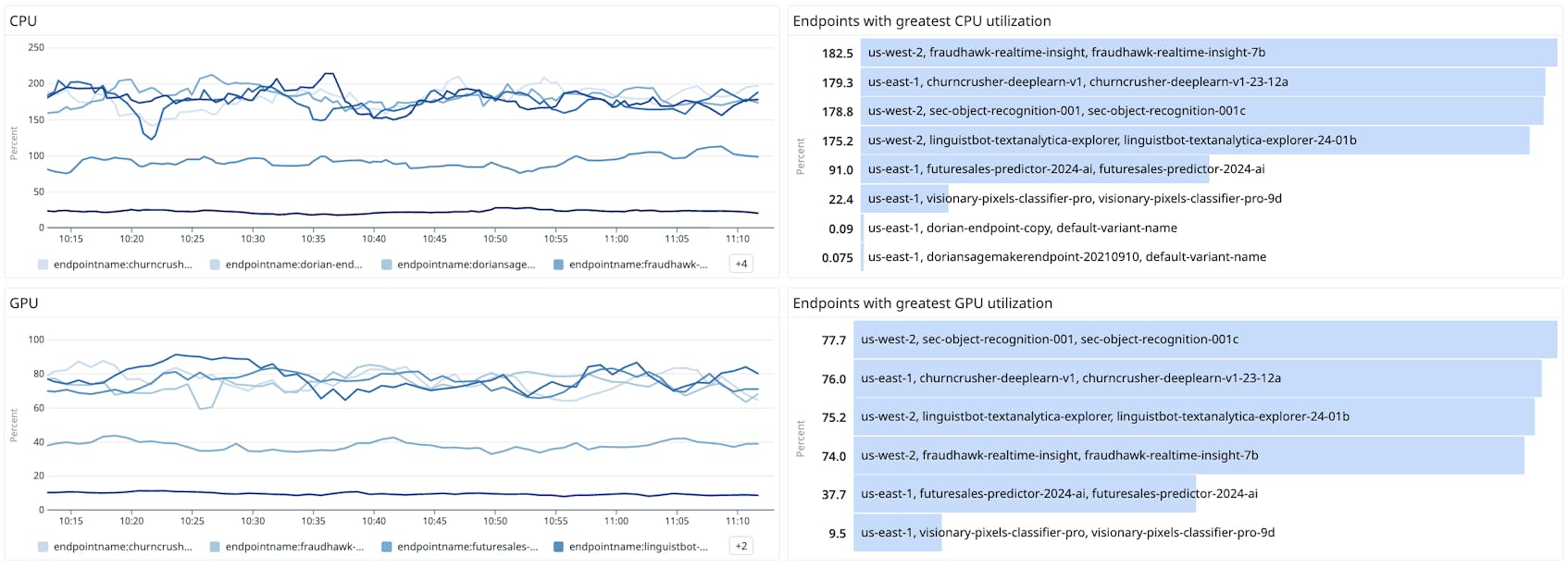
Task: Toggle the fraudhawk series label in CPU legend
Action: click(x=638, y=265)
